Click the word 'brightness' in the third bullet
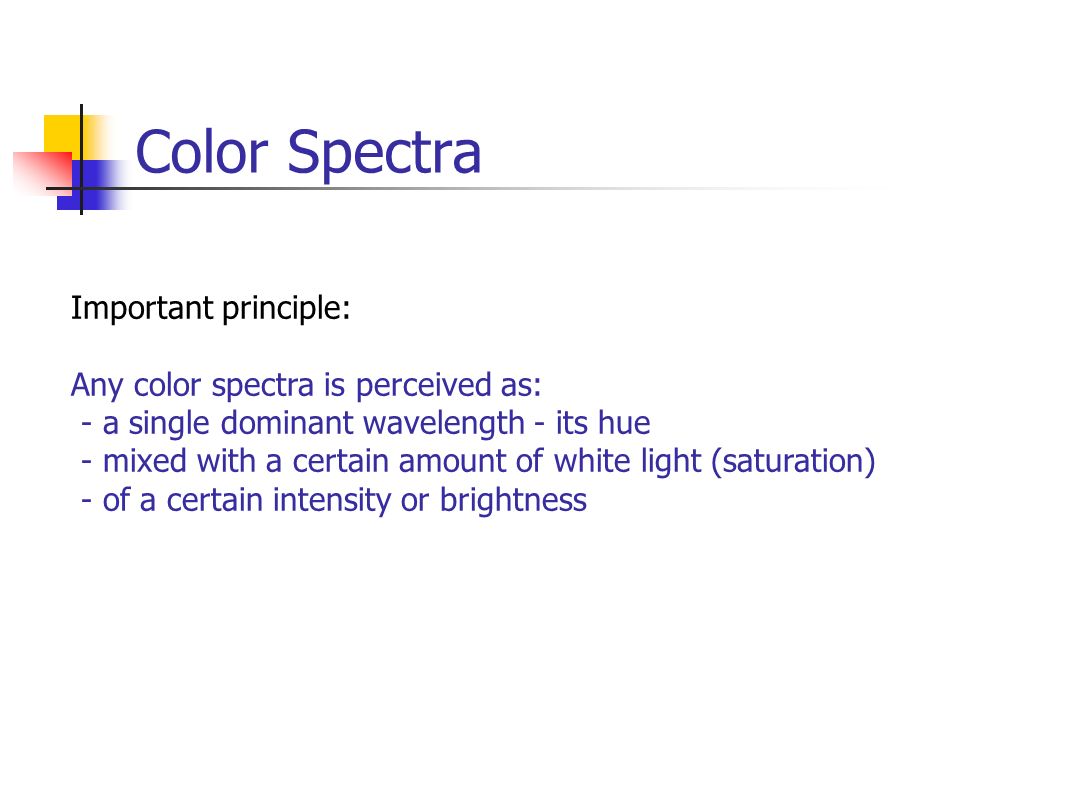 click(513, 500)
